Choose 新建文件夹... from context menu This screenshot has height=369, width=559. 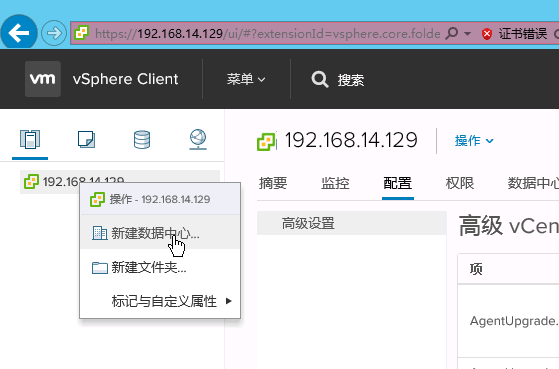click(x=160, y=267)
